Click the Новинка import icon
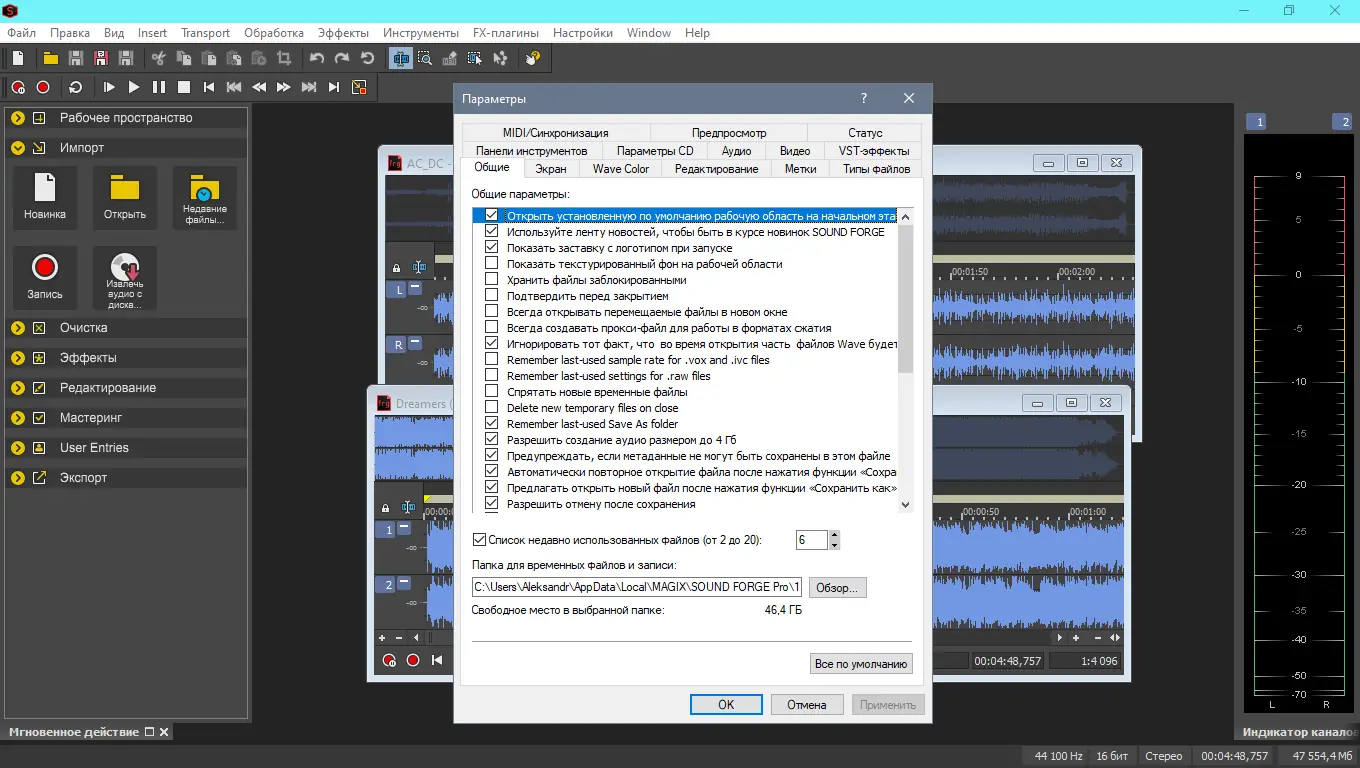Viewport: 1360px width, 768px height. (45, 198)
